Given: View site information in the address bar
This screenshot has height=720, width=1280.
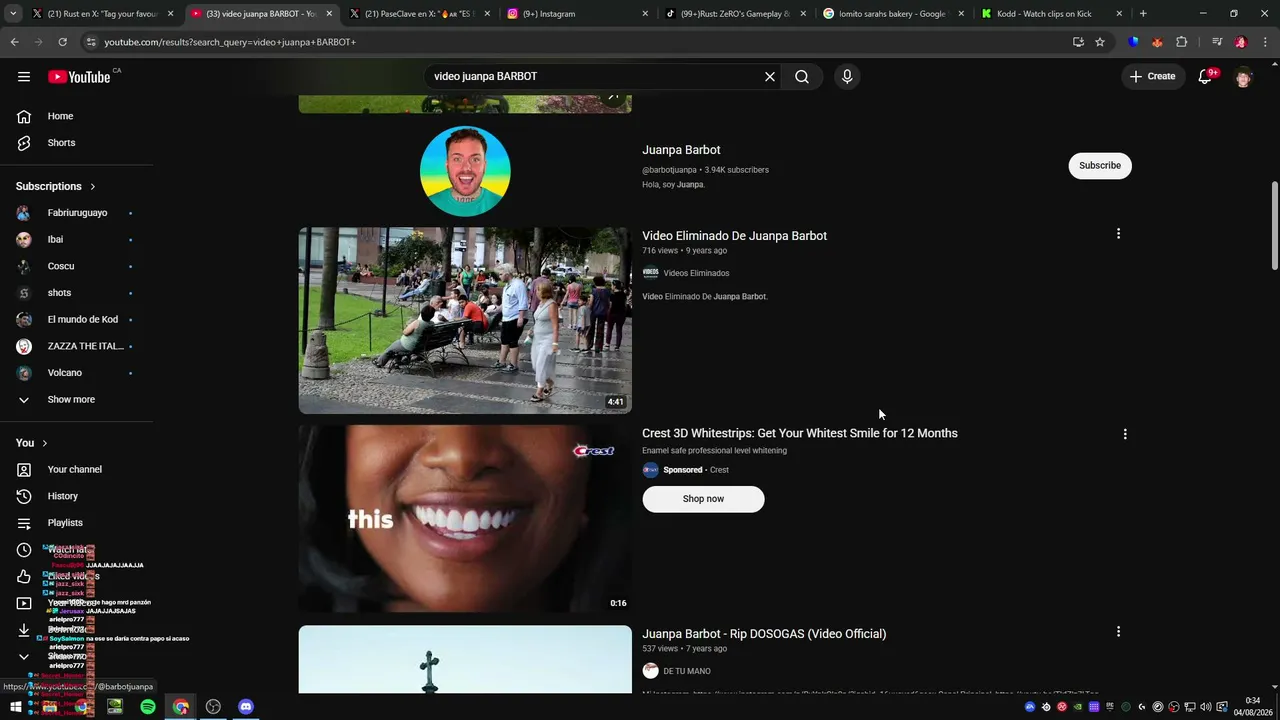Looking at the screenshot, I should [91, 42].
